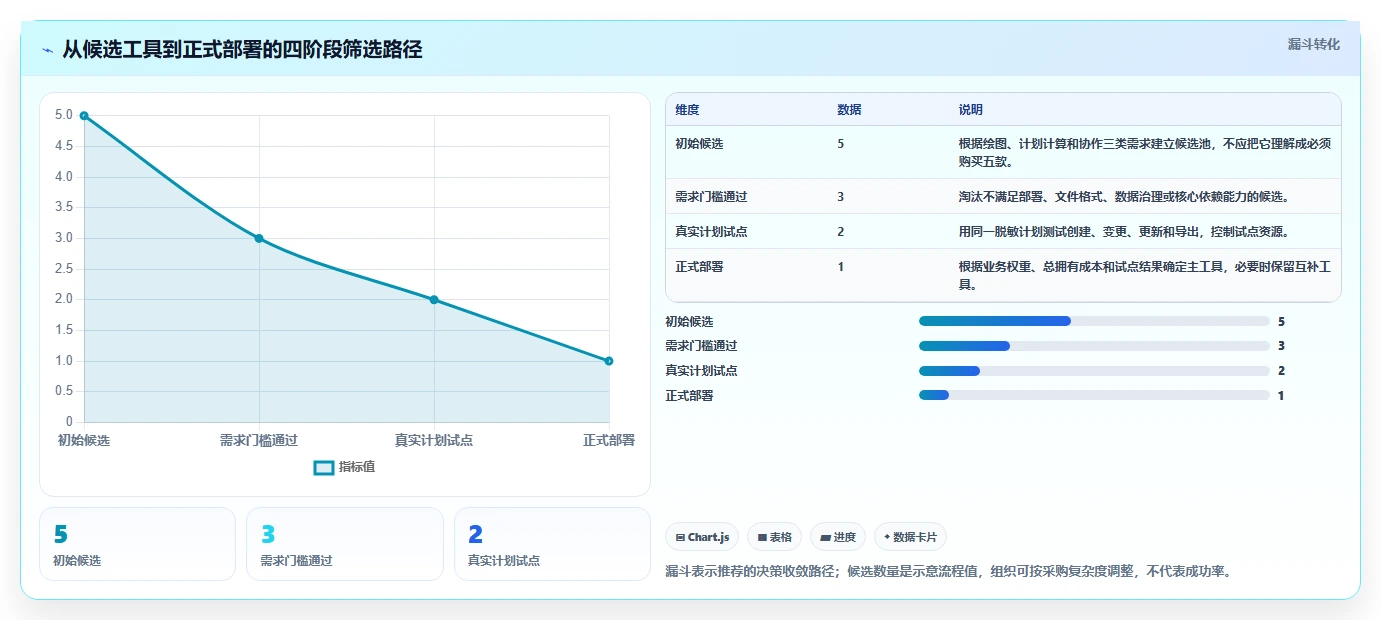Click the 维度 column header

pyautogui.click(x=687, y=109)
